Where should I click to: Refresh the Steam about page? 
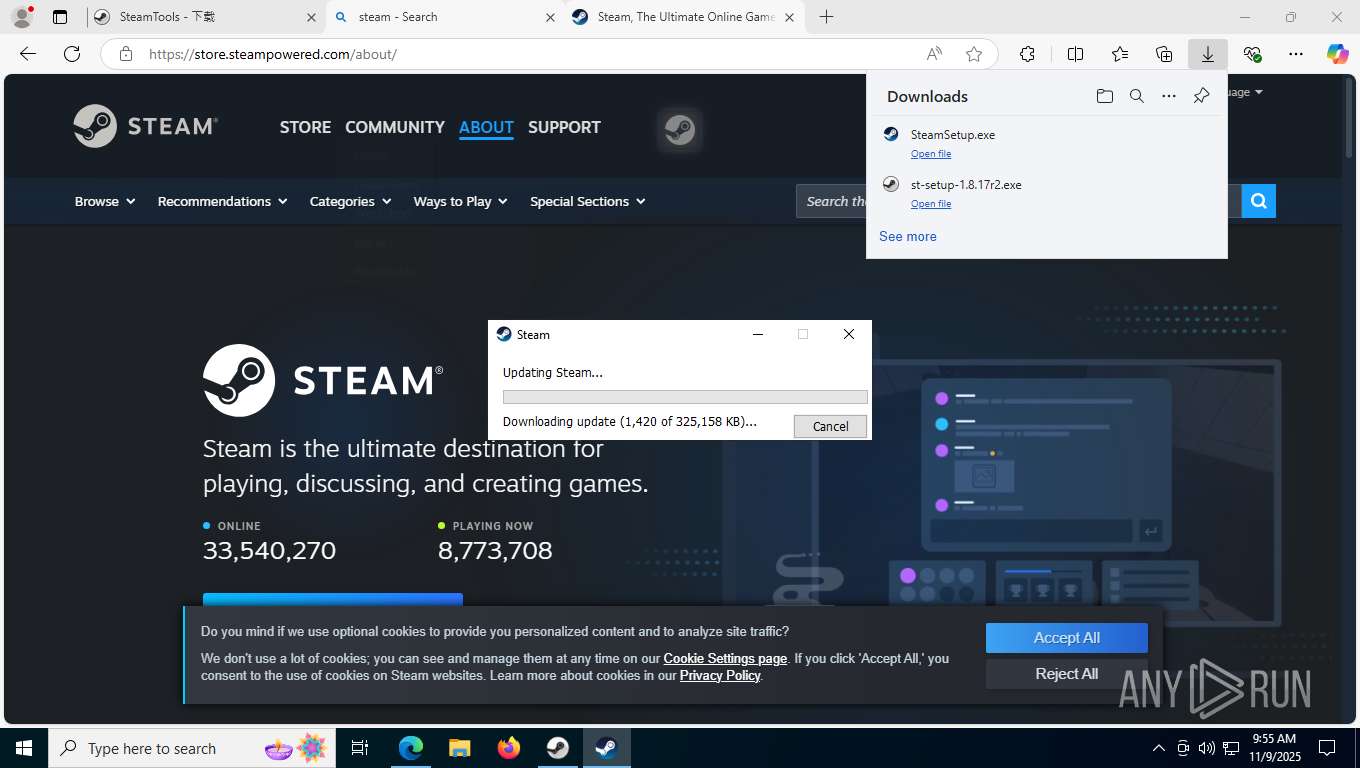tap(71, 54)
